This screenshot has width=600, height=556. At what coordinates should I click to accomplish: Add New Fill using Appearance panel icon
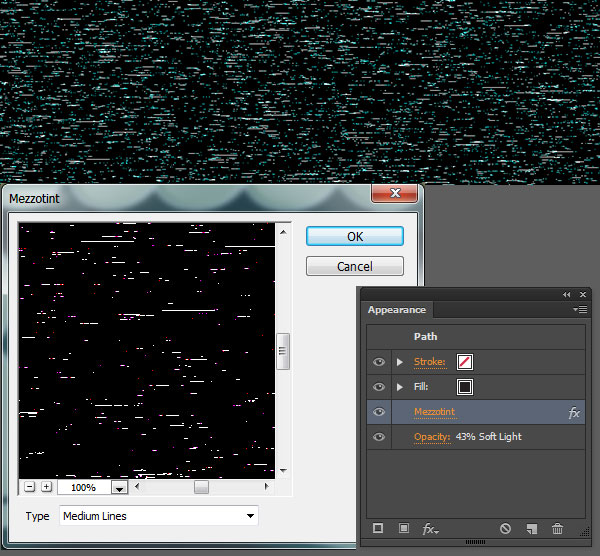[403, 528]
